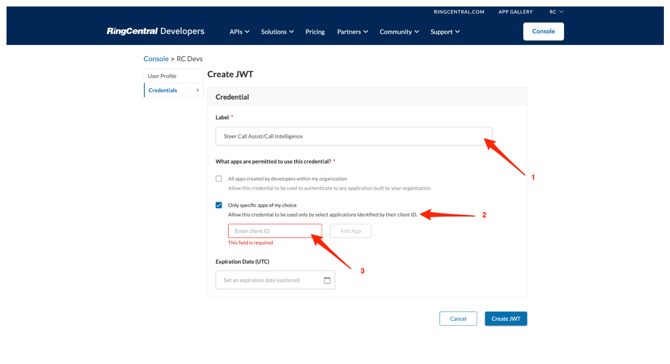Click 'This field is required' error text
Viewport: 670px width, 364px height.
(x=250, y=243)
